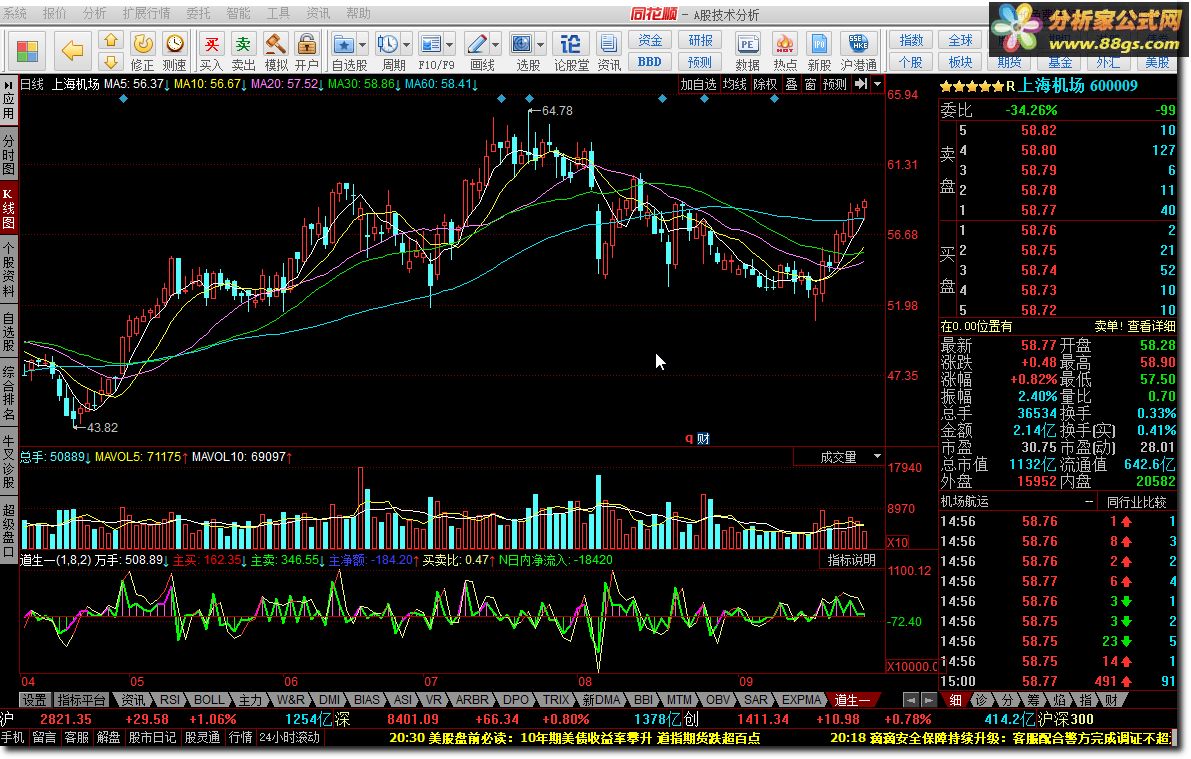The image size is (1191, 759).
Task: Open the 系统 menu
Action: [15, 14]
